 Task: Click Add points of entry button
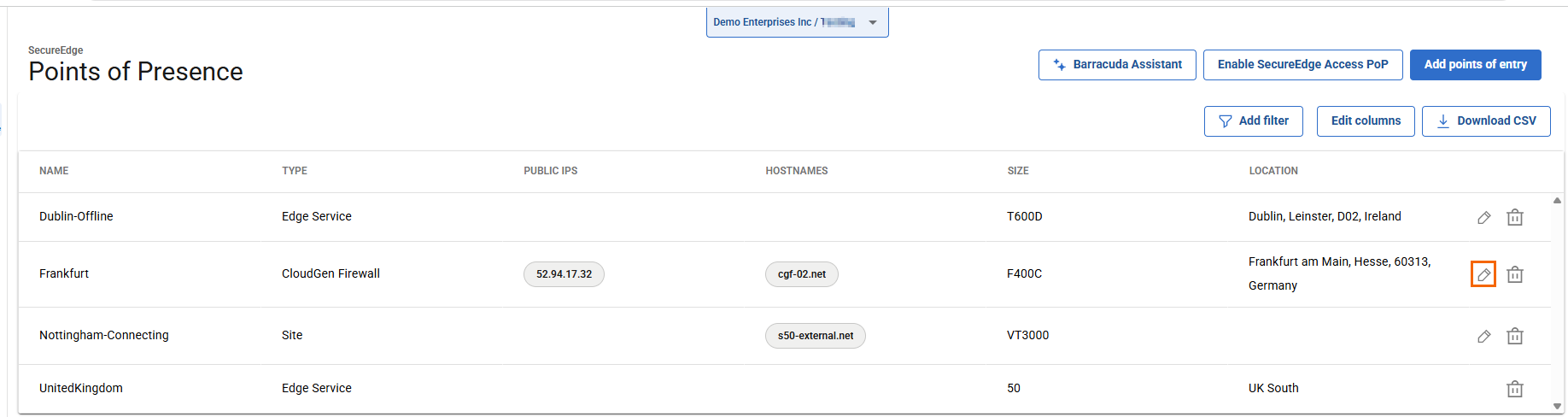pyautogui.click(x=1475, y=65)
